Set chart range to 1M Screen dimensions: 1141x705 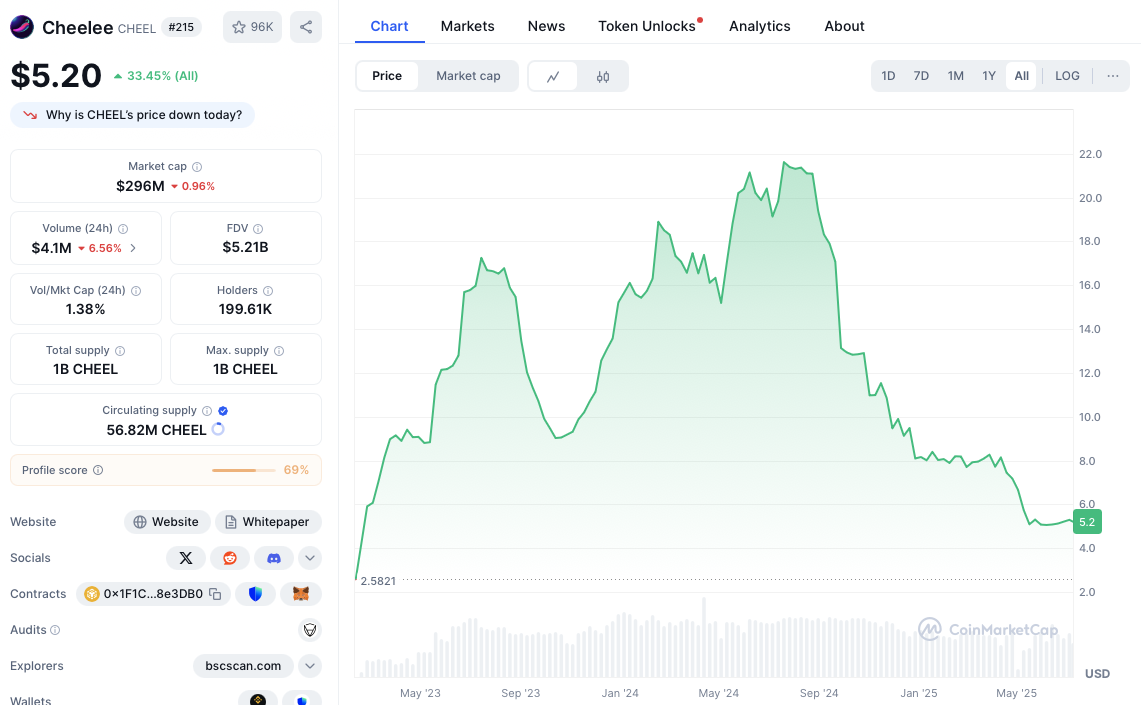(x=955, y=76)
